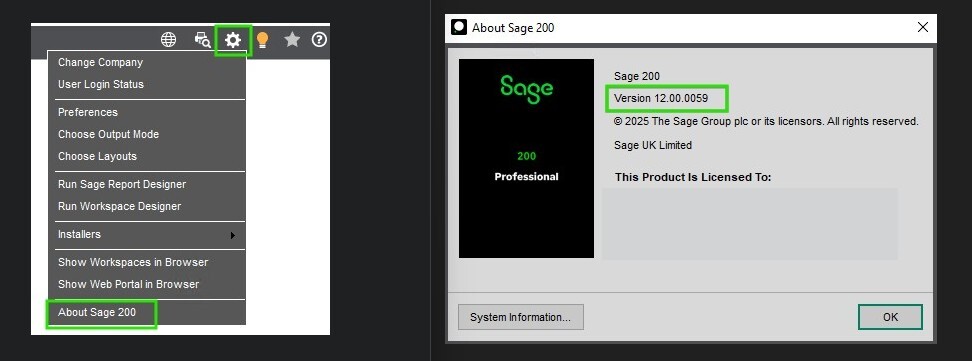Screen dimensions: 972x361
Task: Open the help question mark icon
Action: pos(319,40)
